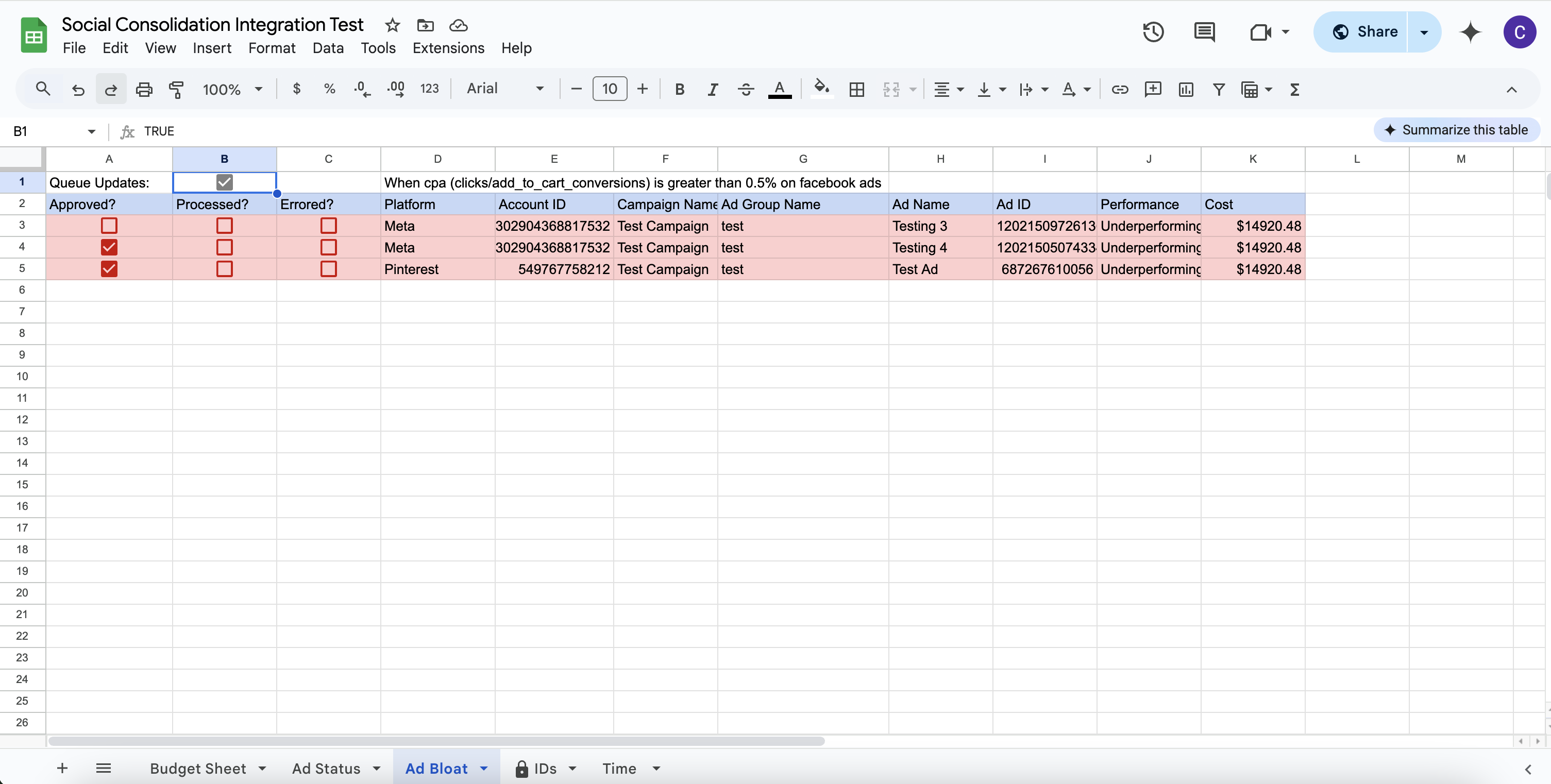Open version history clock icon
Image resolution: width=1551 pixels, height=784 pixels.
pyautogui.click(x=1152, y=32)
